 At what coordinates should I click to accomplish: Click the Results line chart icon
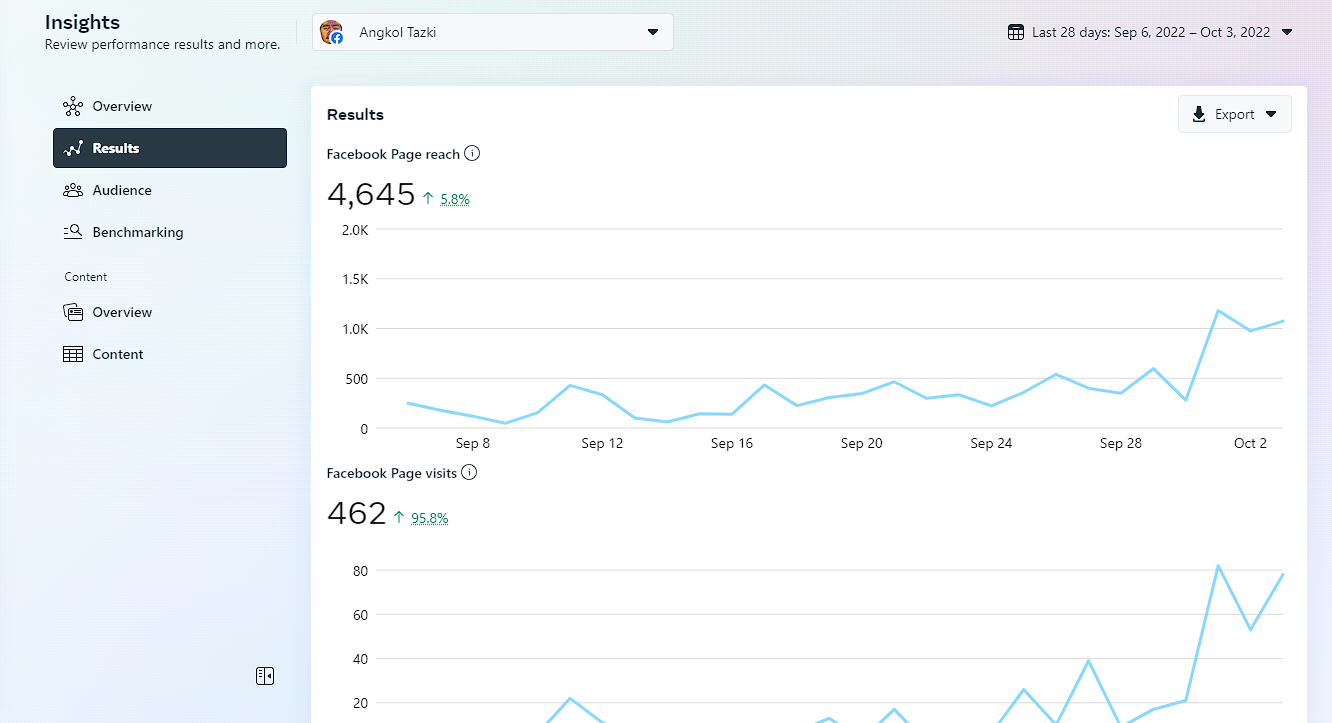pyautogui.click(x=72, y=148)
